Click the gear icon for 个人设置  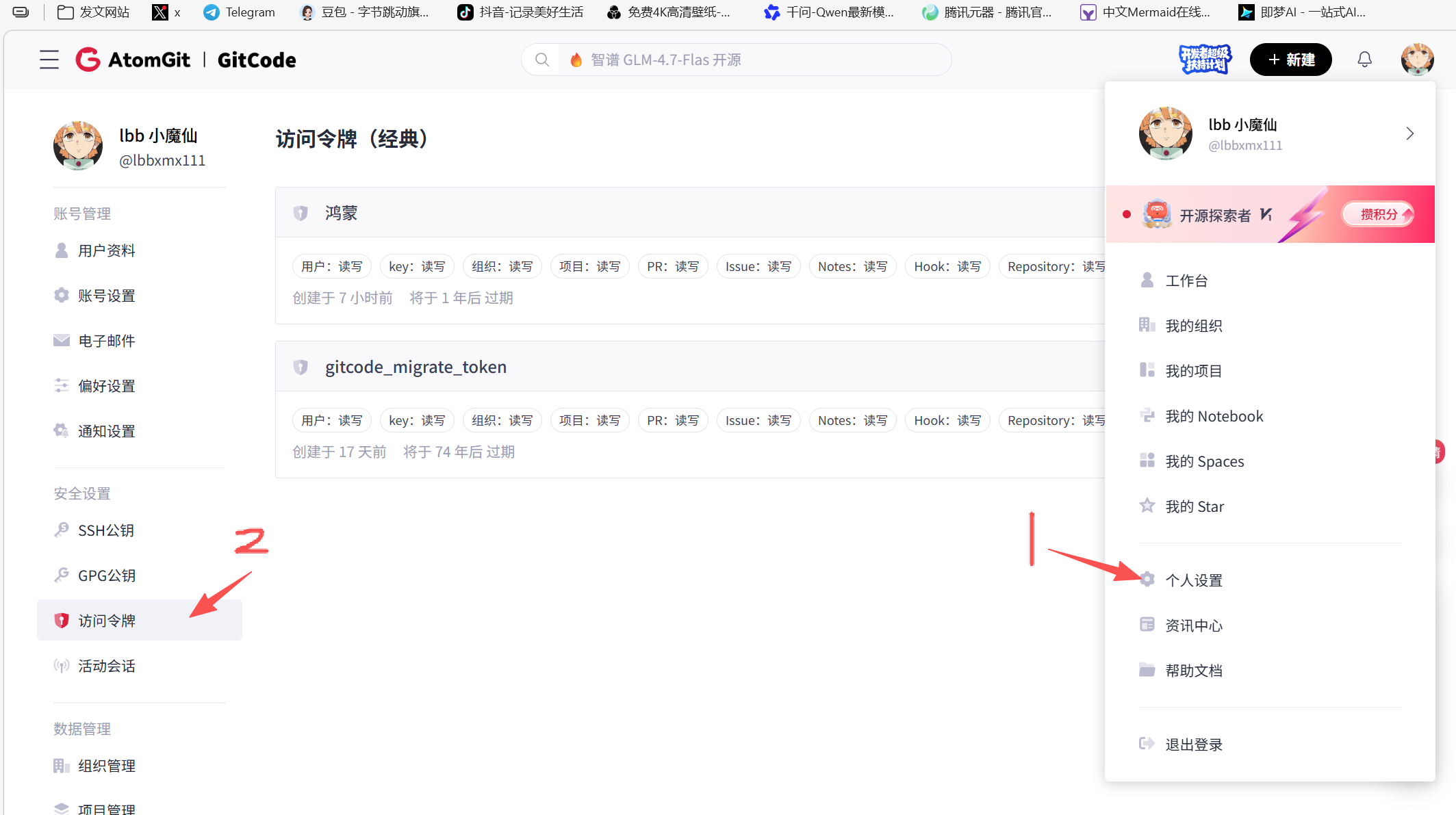tap(1147, 580)
